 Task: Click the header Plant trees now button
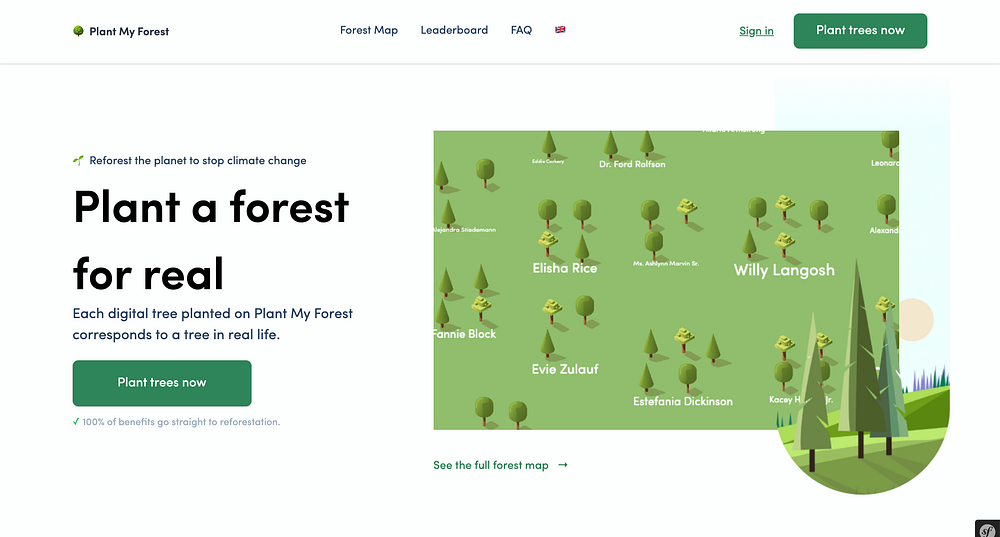point(860,31)
